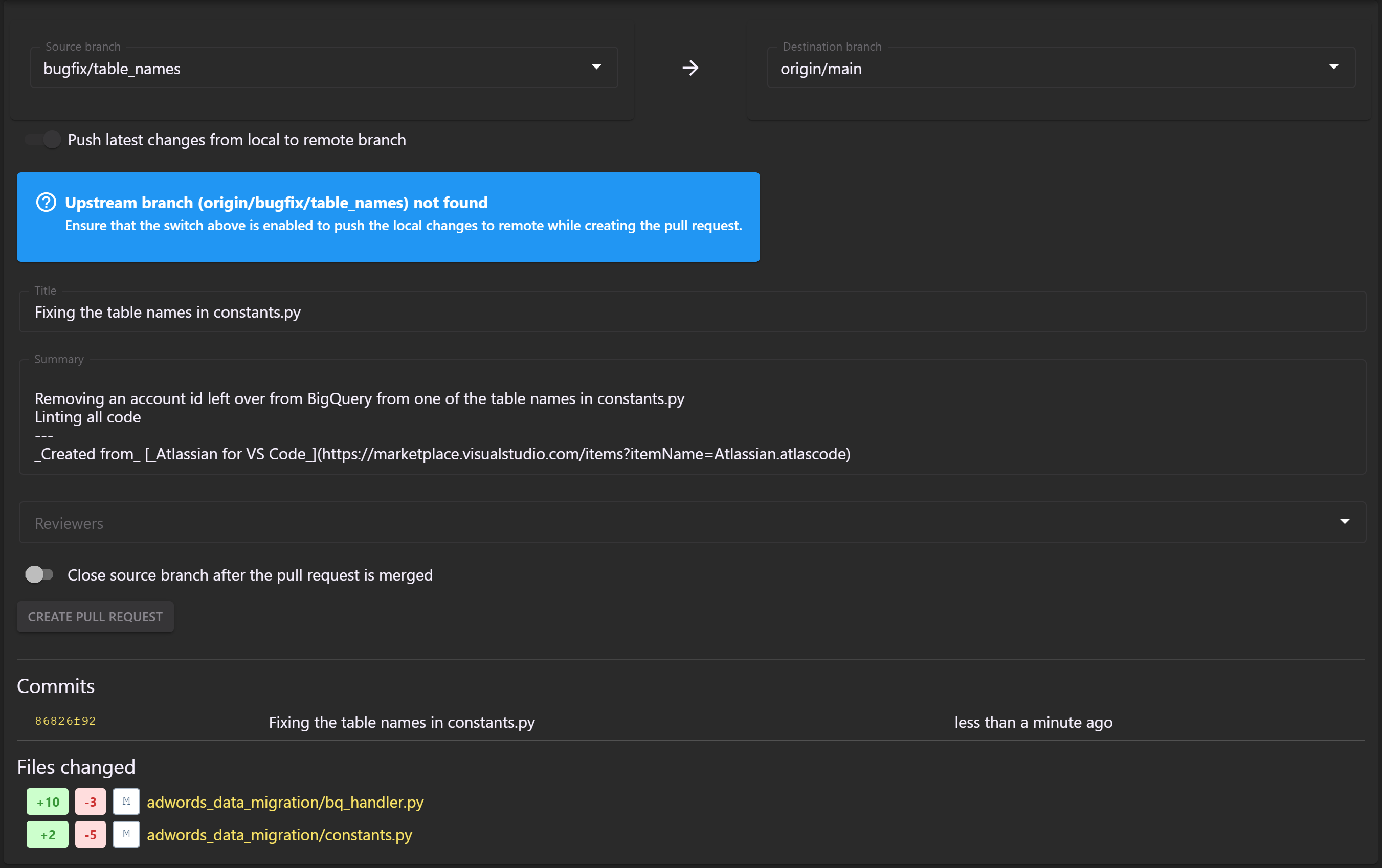Click the M status badge for constants.py
Viewport: 1382px width, 868px height.
pos(126,834)
